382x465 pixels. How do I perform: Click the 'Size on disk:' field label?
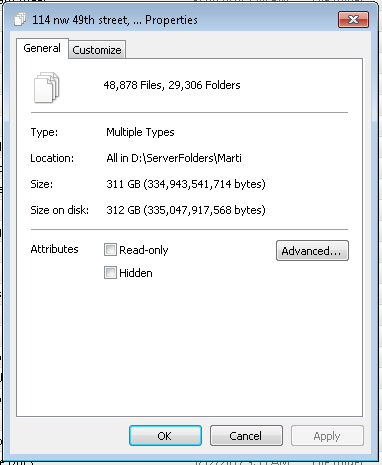click(60, 210)
